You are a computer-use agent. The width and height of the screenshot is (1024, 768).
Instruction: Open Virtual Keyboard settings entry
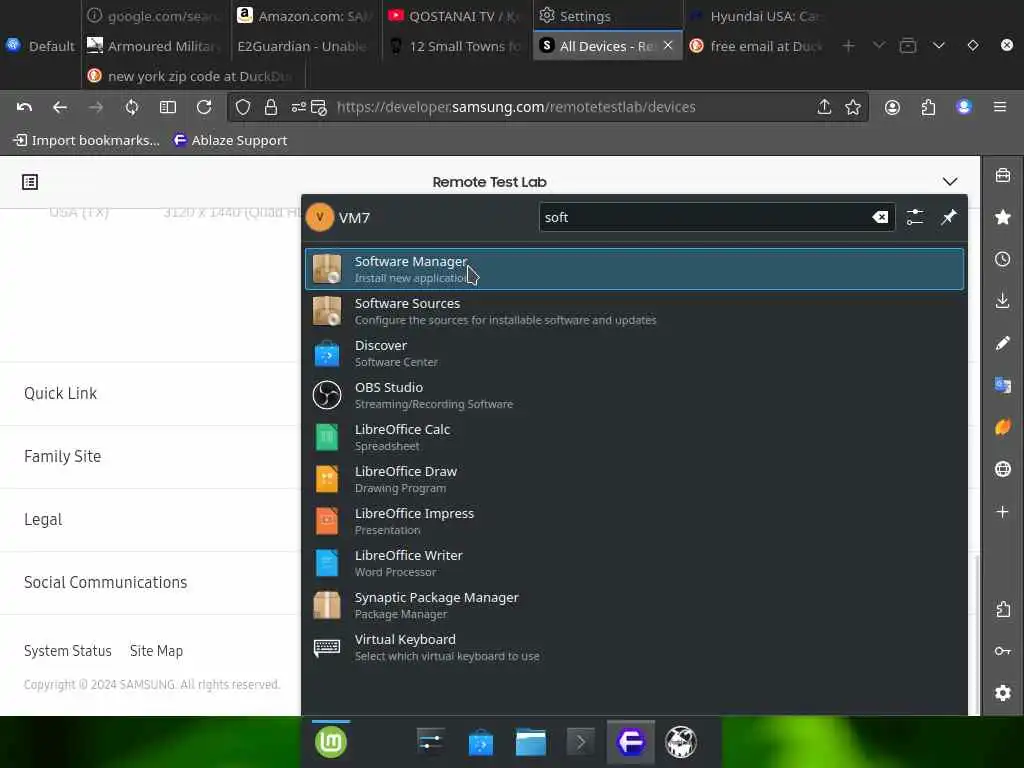(x=634, y=647)
